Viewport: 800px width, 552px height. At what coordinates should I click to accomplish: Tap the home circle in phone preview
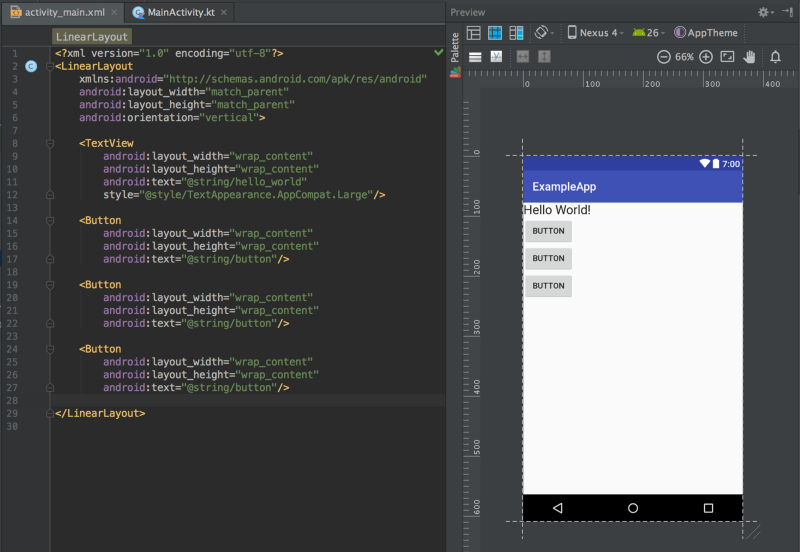tap(633, 508)
